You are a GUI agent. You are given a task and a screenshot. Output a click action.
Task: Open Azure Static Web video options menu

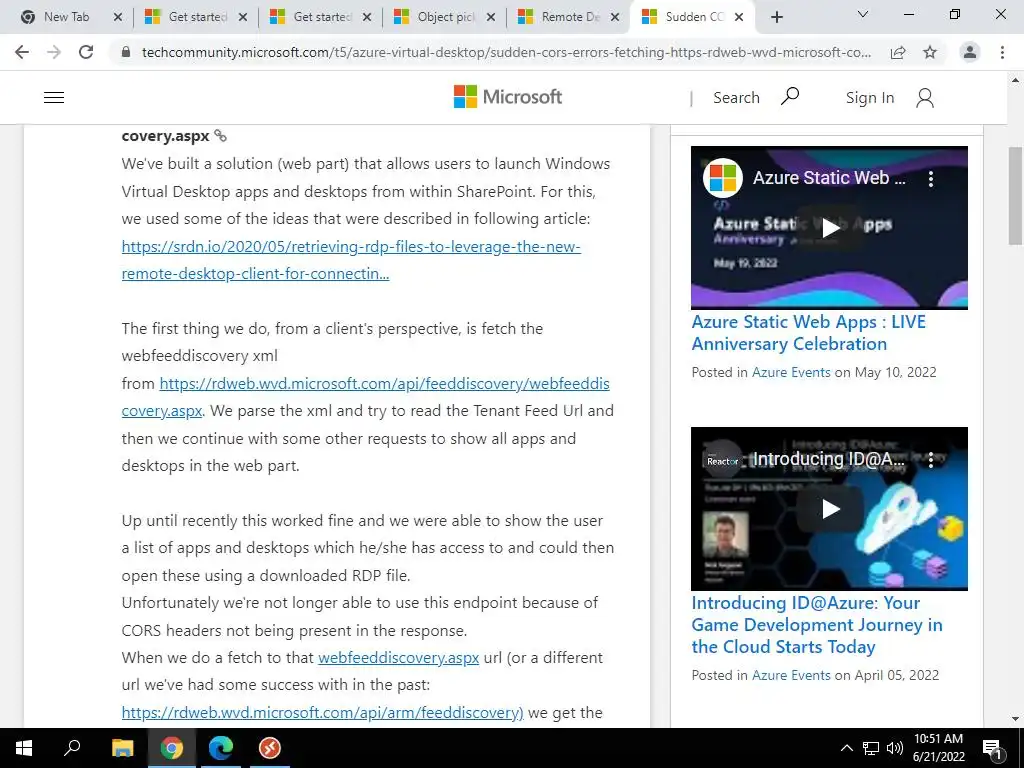(x=931, y=178)
